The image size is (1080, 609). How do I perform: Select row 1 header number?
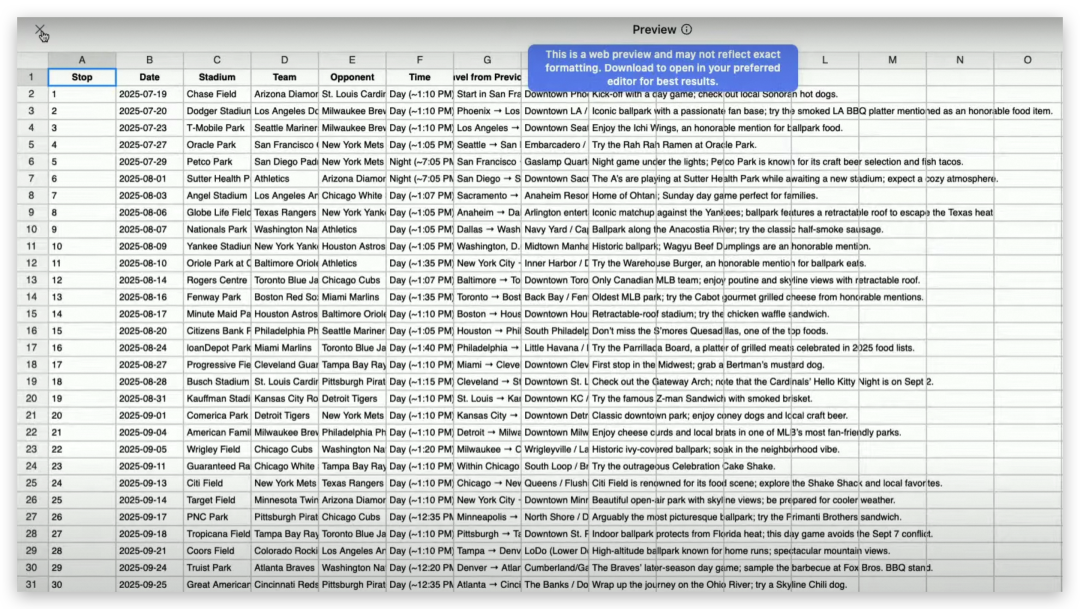coord(32,77)
